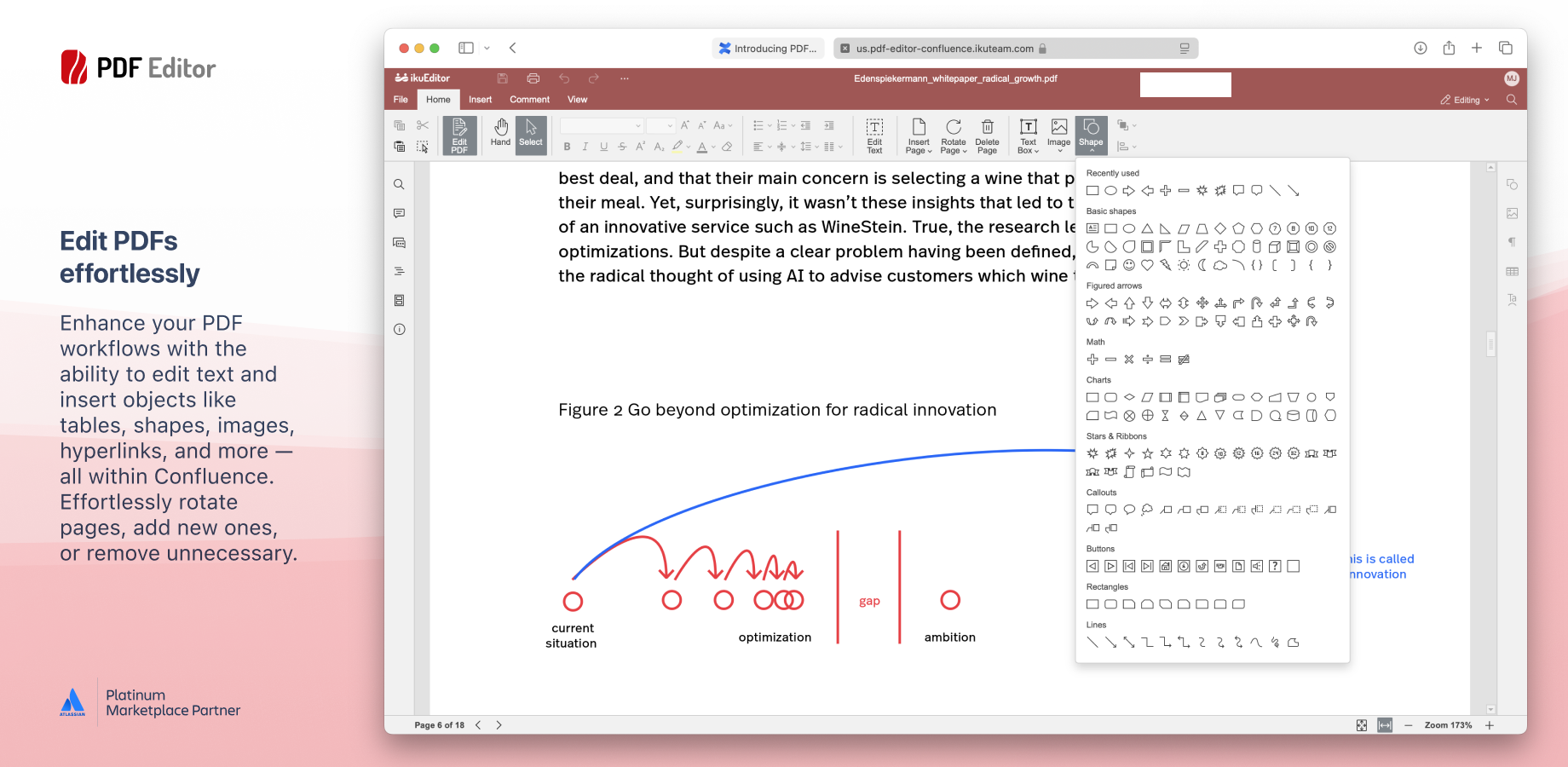The image size is (1568, 767).
Task: Open the three-dots more options menu
Action: (625, 78)
